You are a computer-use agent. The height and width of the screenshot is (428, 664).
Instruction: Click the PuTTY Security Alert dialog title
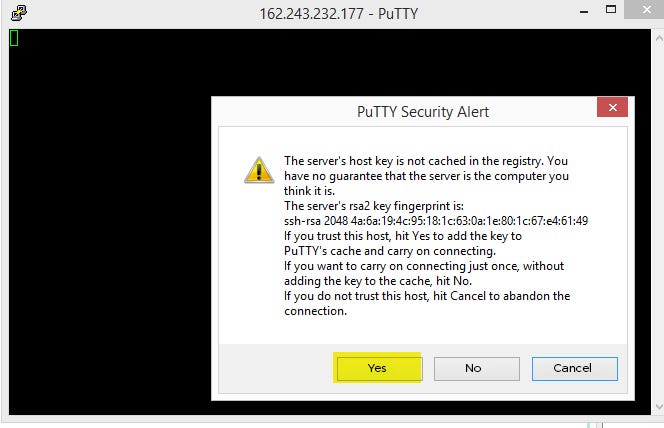pos(423,112)
